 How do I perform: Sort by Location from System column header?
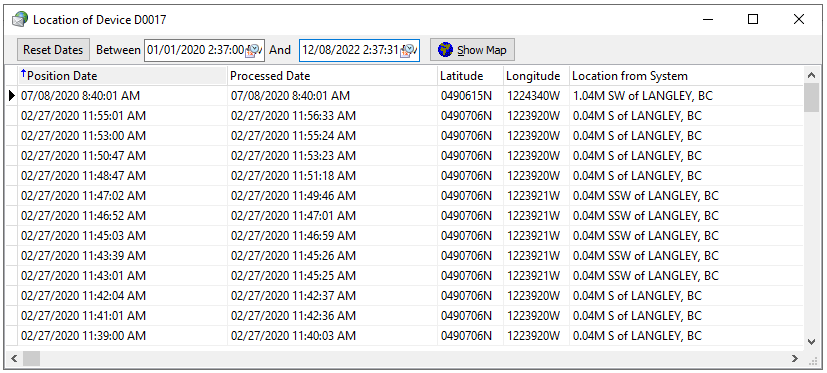coord(687,76)
